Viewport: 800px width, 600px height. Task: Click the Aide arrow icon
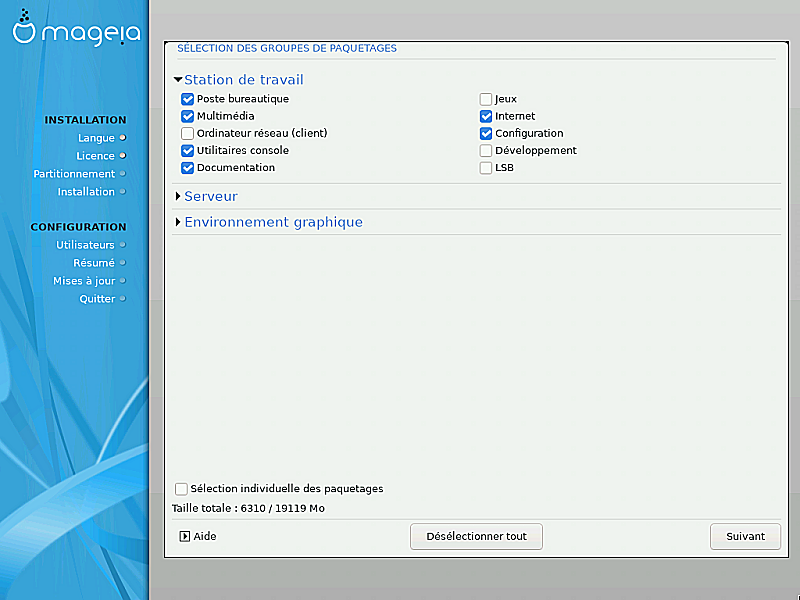click(185, 536)
